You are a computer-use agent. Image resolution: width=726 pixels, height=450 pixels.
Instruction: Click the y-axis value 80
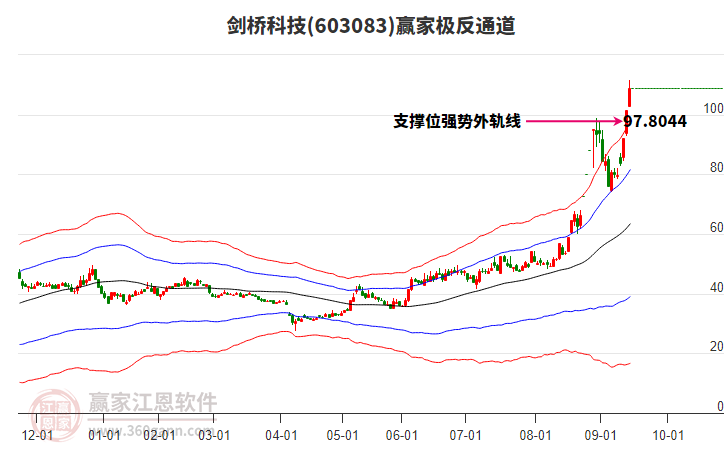pyautogui.click(x=716, y=168)
